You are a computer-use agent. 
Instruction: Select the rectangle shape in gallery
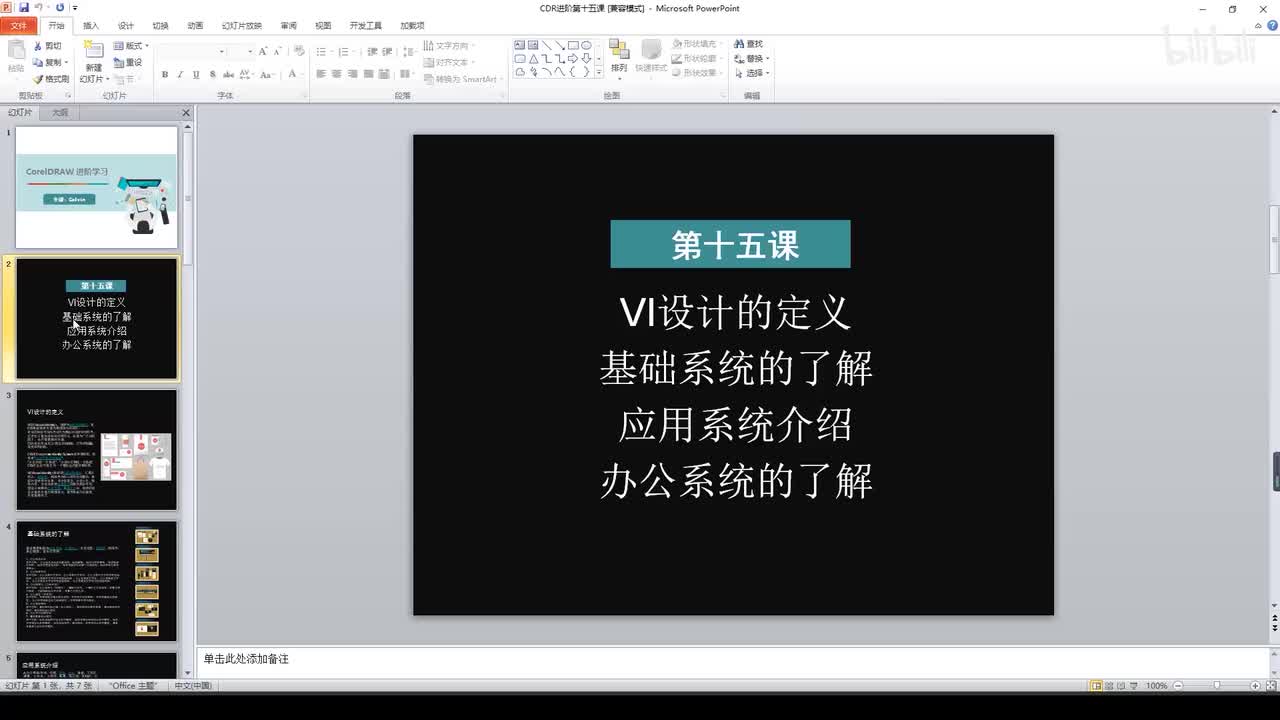[x=573, y=45]
